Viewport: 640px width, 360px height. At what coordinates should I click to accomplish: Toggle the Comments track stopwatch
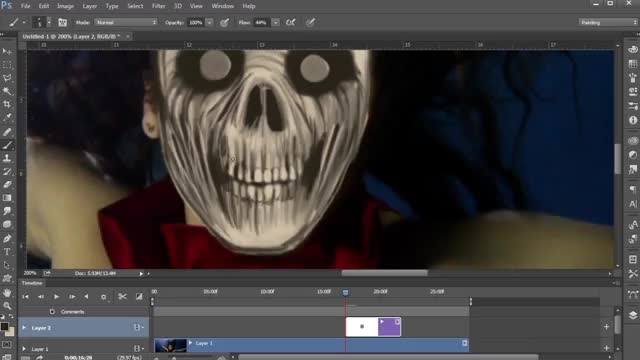[52, 311]
